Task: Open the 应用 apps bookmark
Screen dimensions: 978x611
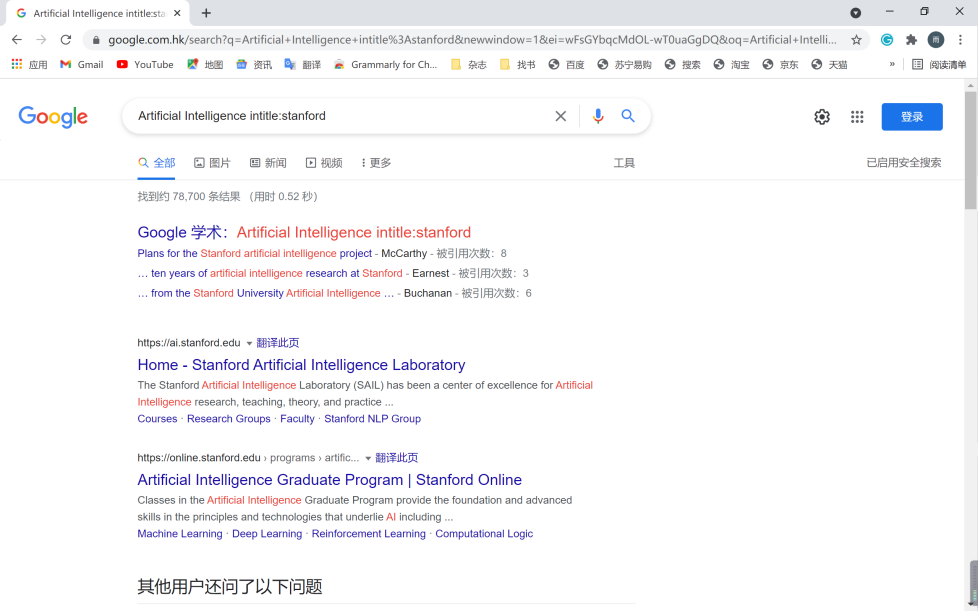Action: pos(29,64)
